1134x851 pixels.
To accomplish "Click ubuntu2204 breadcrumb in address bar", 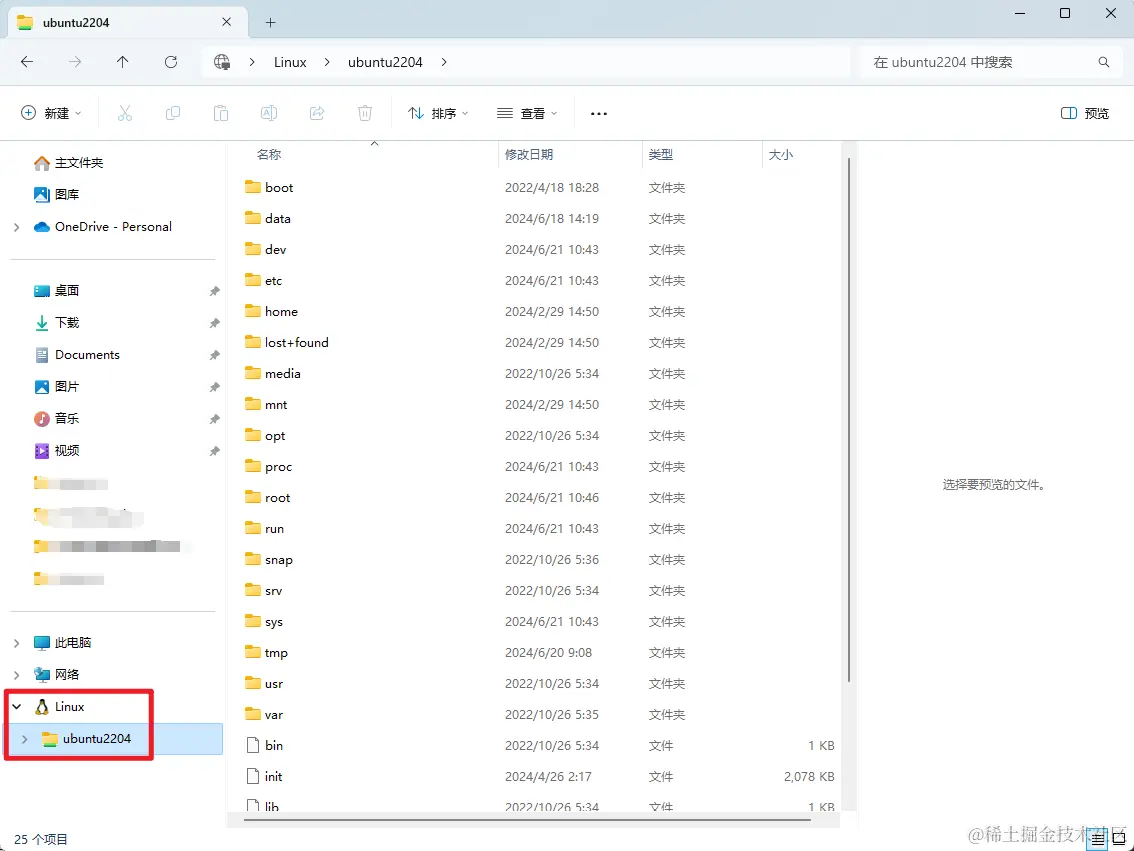I will point(385,62).
